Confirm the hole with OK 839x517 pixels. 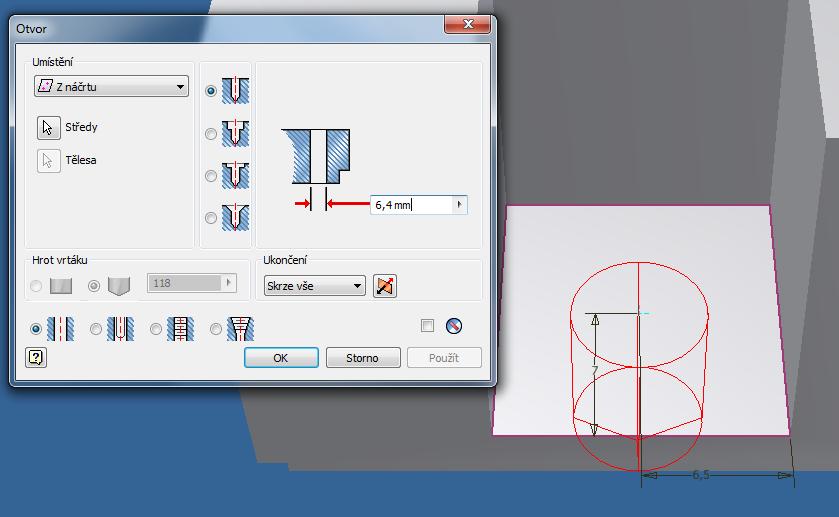(281, 358)
